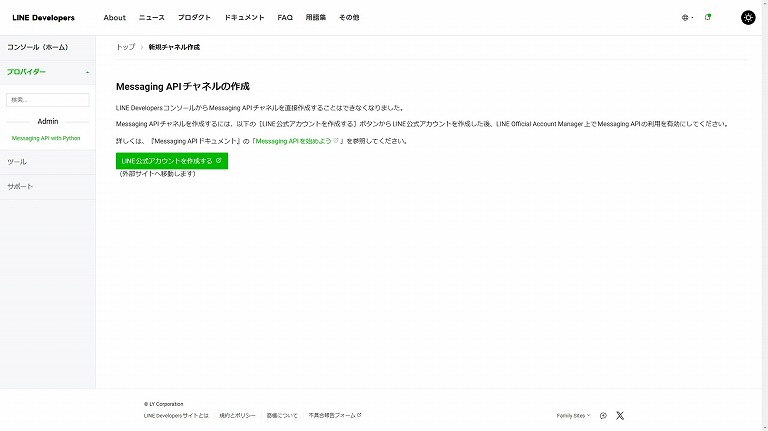The height and width of the screenshot is (431, 768).
Task: Open 商標について footer link
Action: pos(282,415)
